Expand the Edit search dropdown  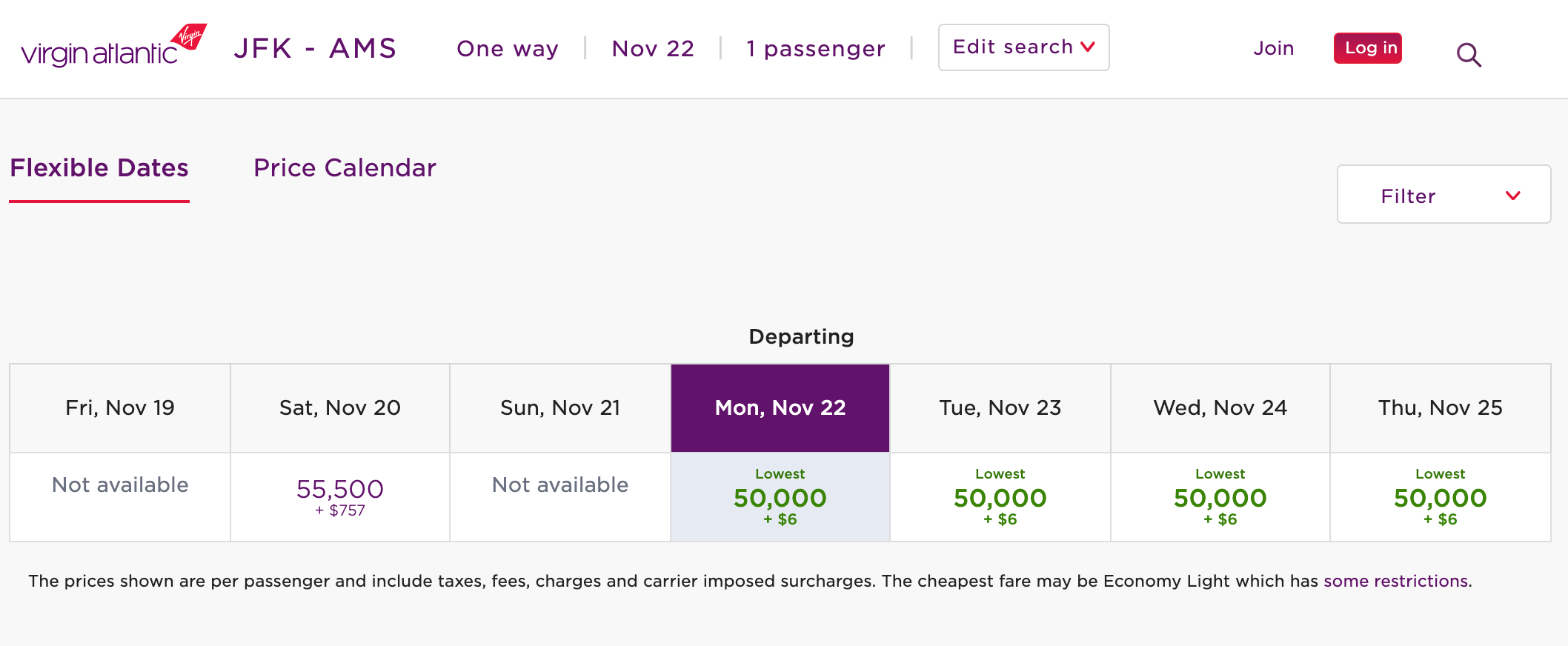point(1023,47)
